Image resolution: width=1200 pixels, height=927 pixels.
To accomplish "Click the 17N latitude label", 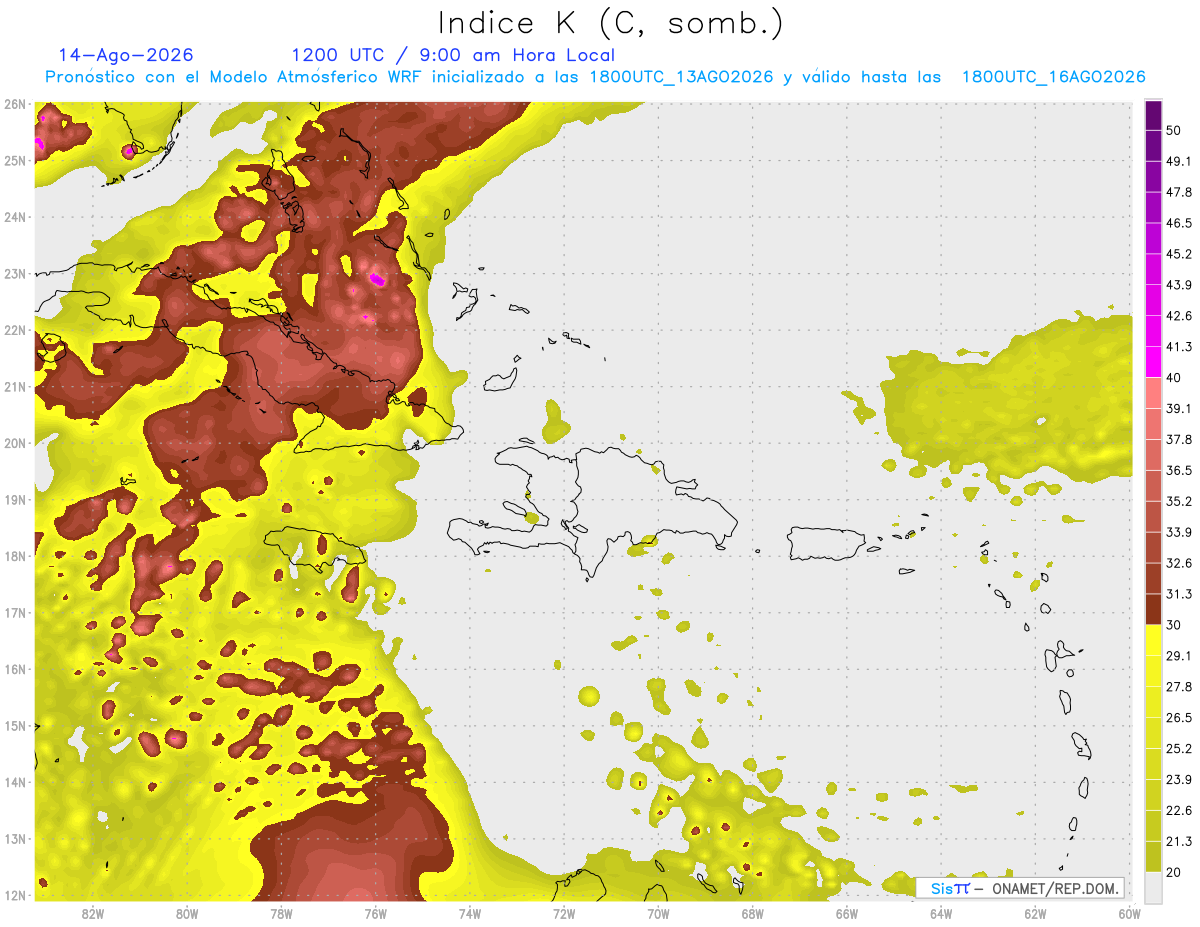I will tap(14, 612).
